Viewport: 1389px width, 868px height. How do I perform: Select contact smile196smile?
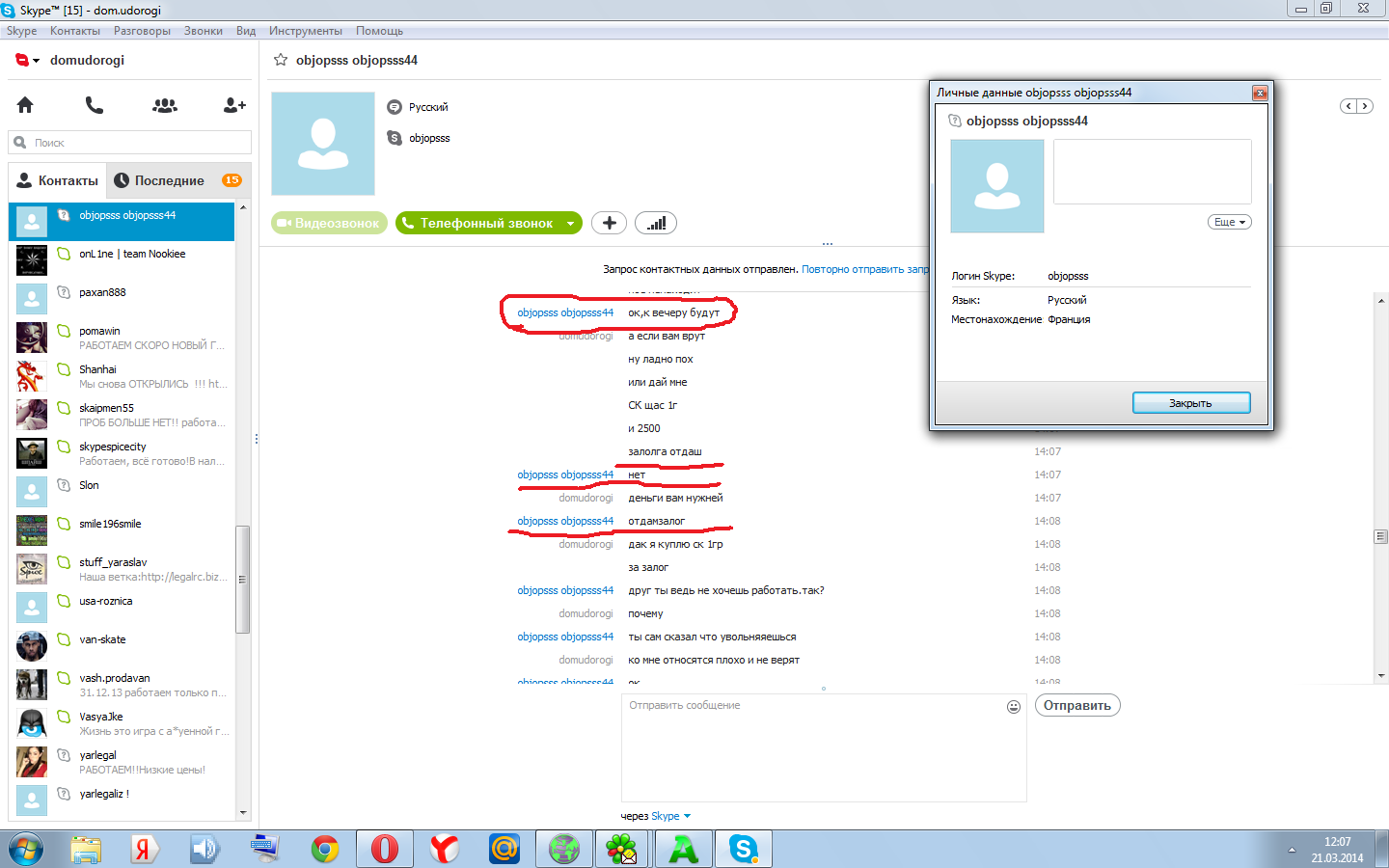point(122,530)
